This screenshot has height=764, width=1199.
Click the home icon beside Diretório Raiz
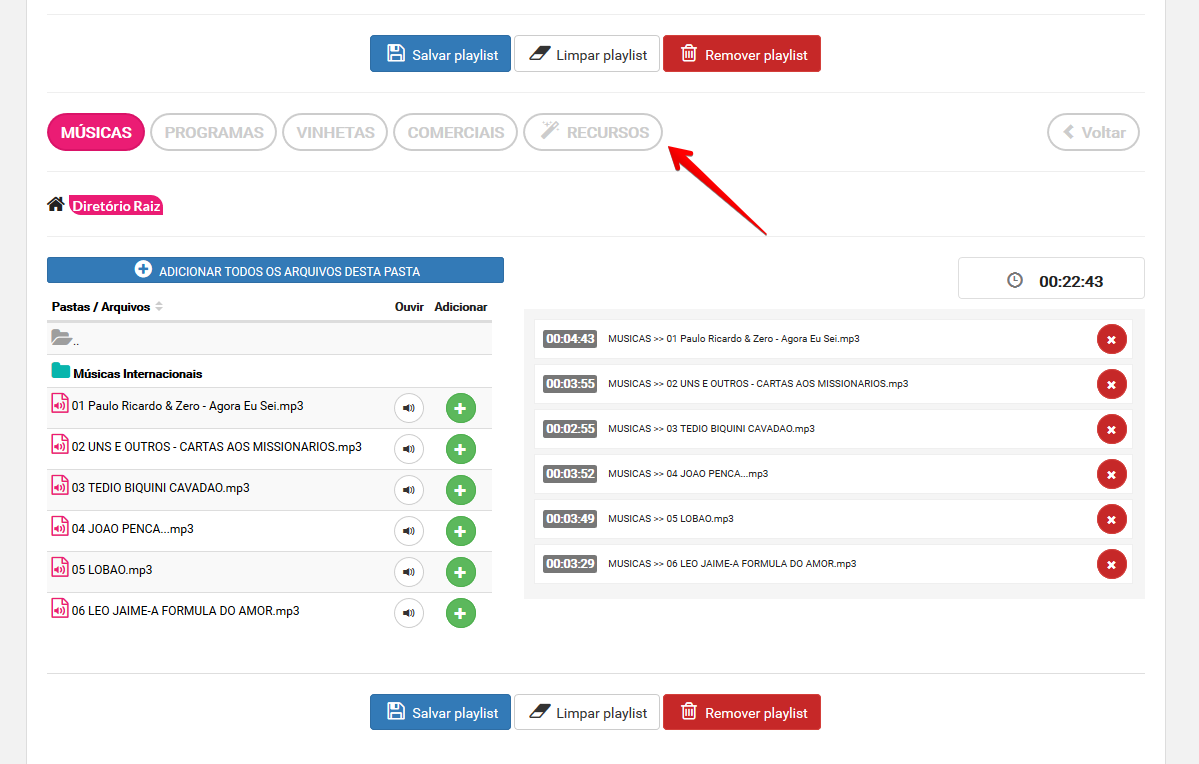click(56, 204)
